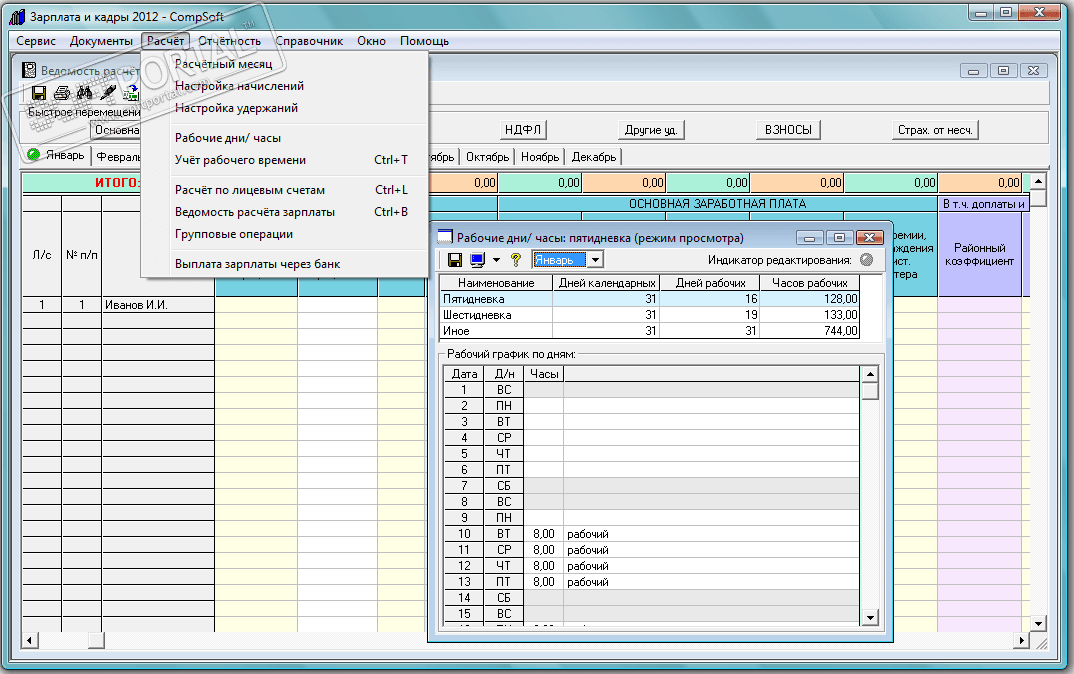Open the Январь month dropdown
1074x674 pixels.
pyautogui.click(x=595, y=260)
